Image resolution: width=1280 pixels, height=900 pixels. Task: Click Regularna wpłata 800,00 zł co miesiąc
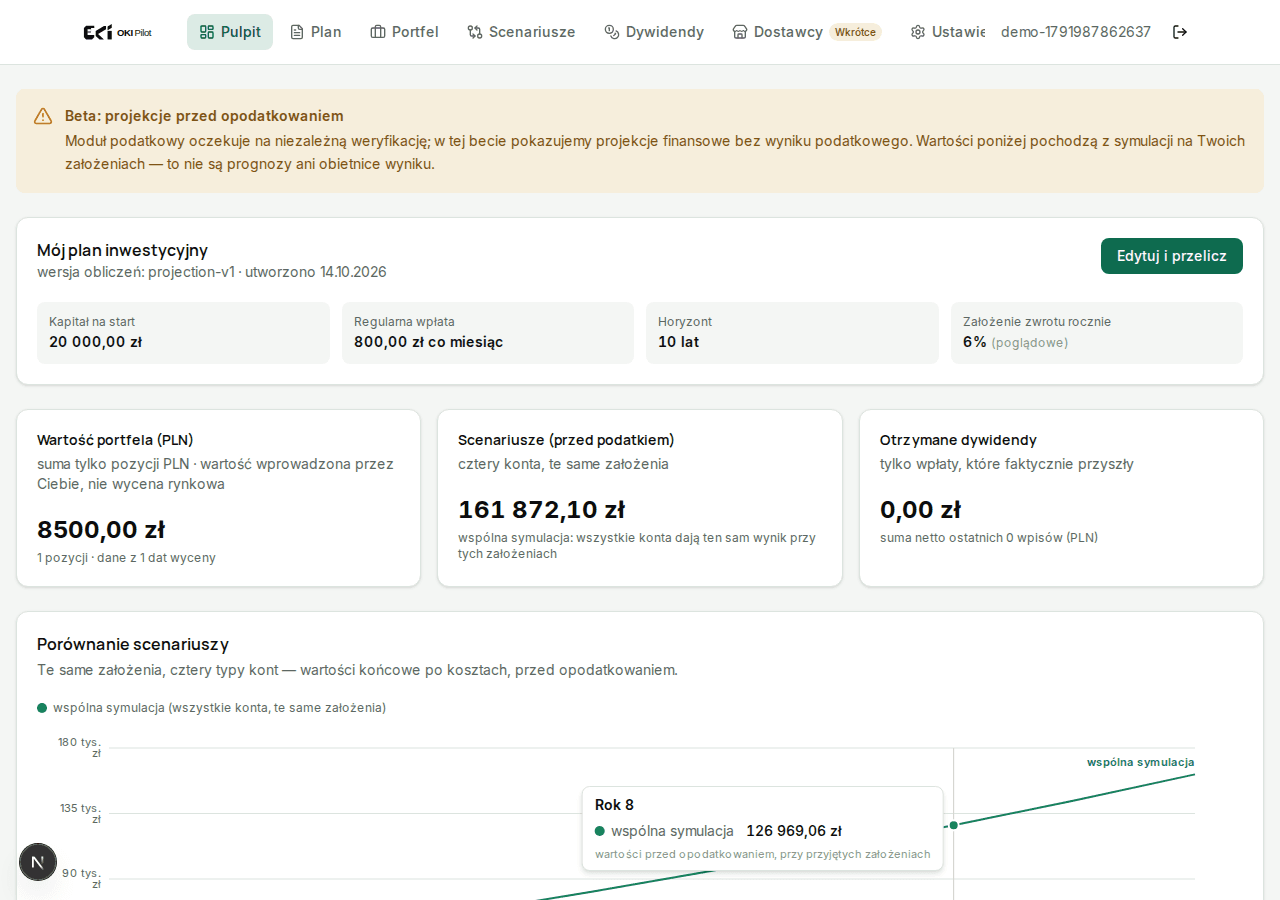(x=429, y=342)
